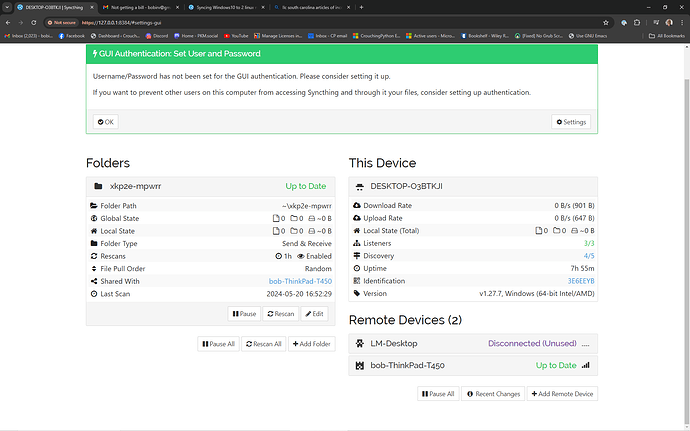Click Pause All under Remote Devices

coord(438,394)
